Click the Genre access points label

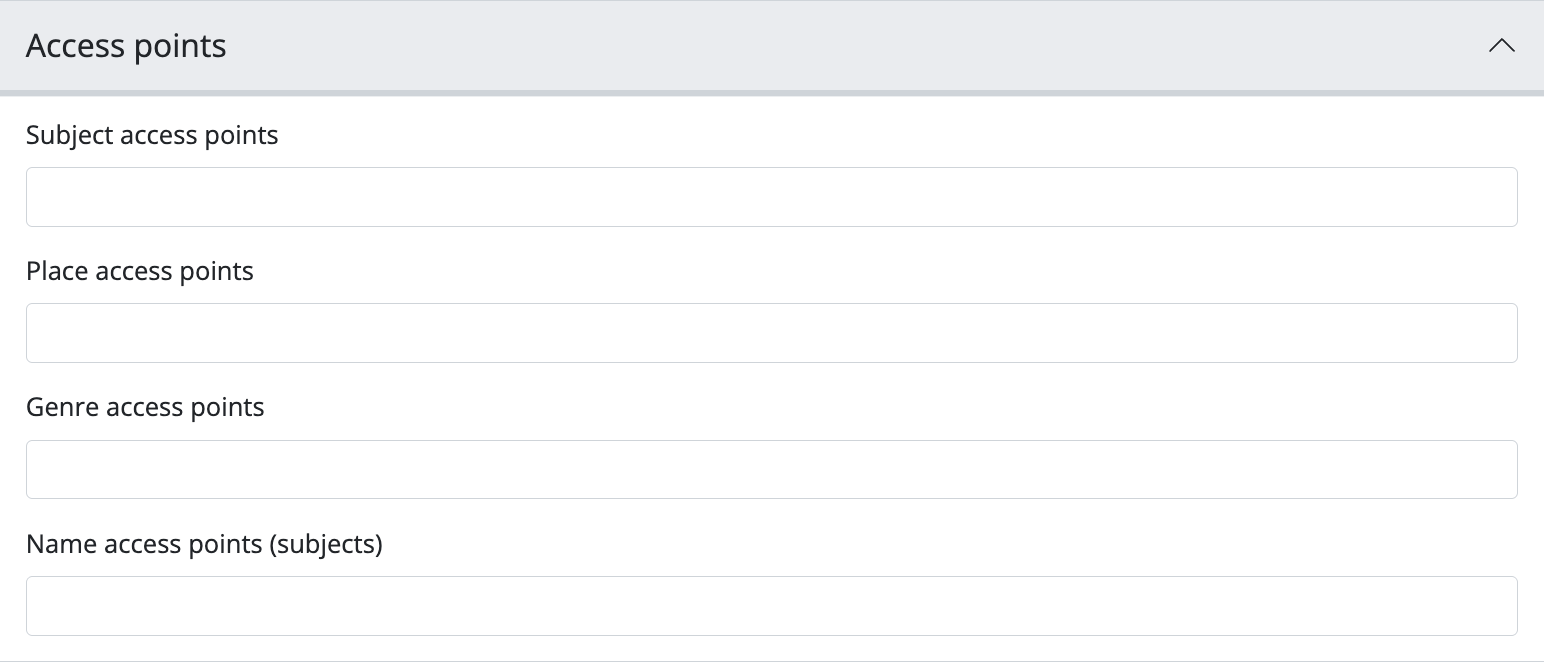(x=145, y=407)
